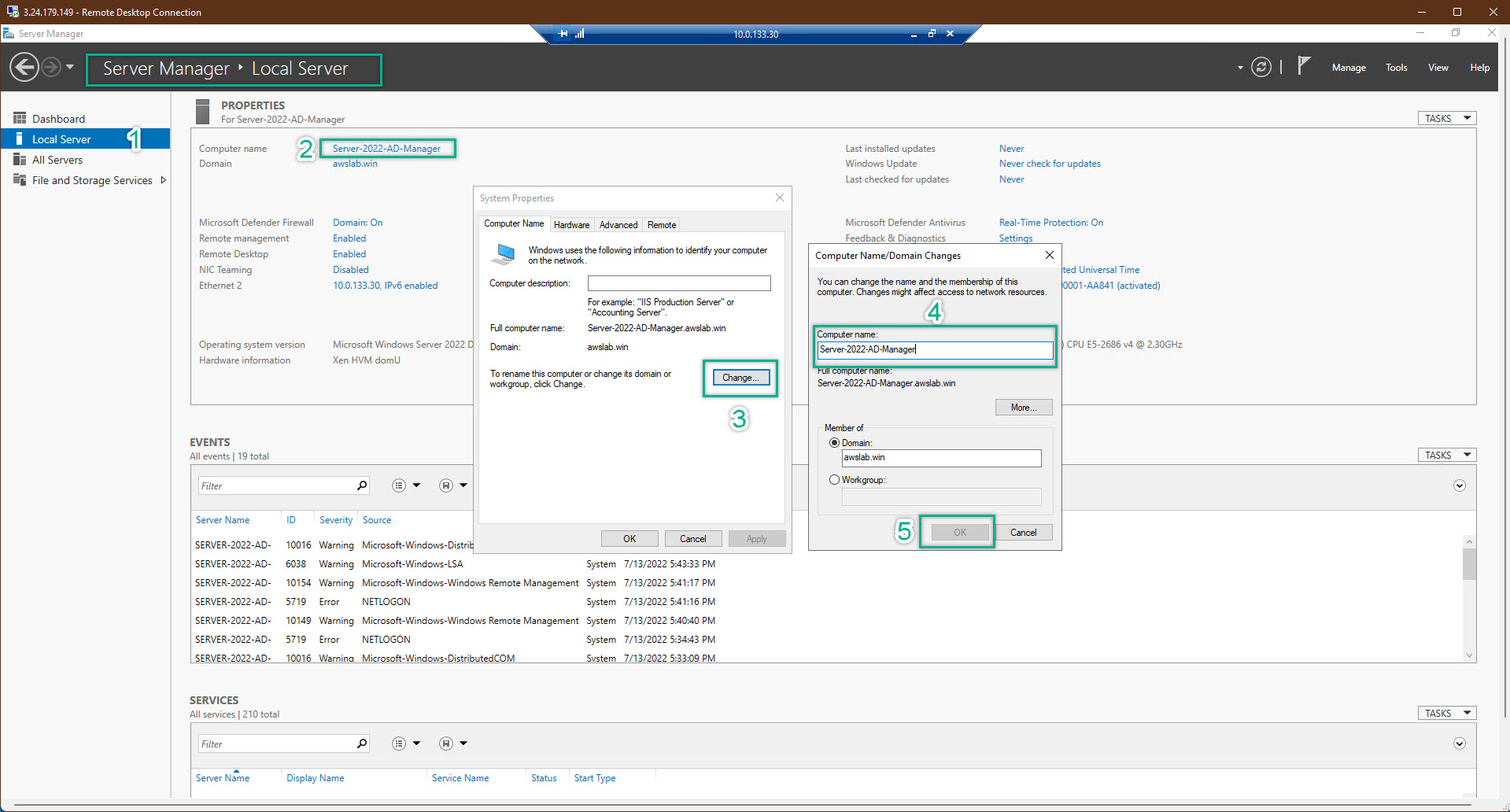
Task: Click Cancel in System Properties dialog
Action: (693, 539)
